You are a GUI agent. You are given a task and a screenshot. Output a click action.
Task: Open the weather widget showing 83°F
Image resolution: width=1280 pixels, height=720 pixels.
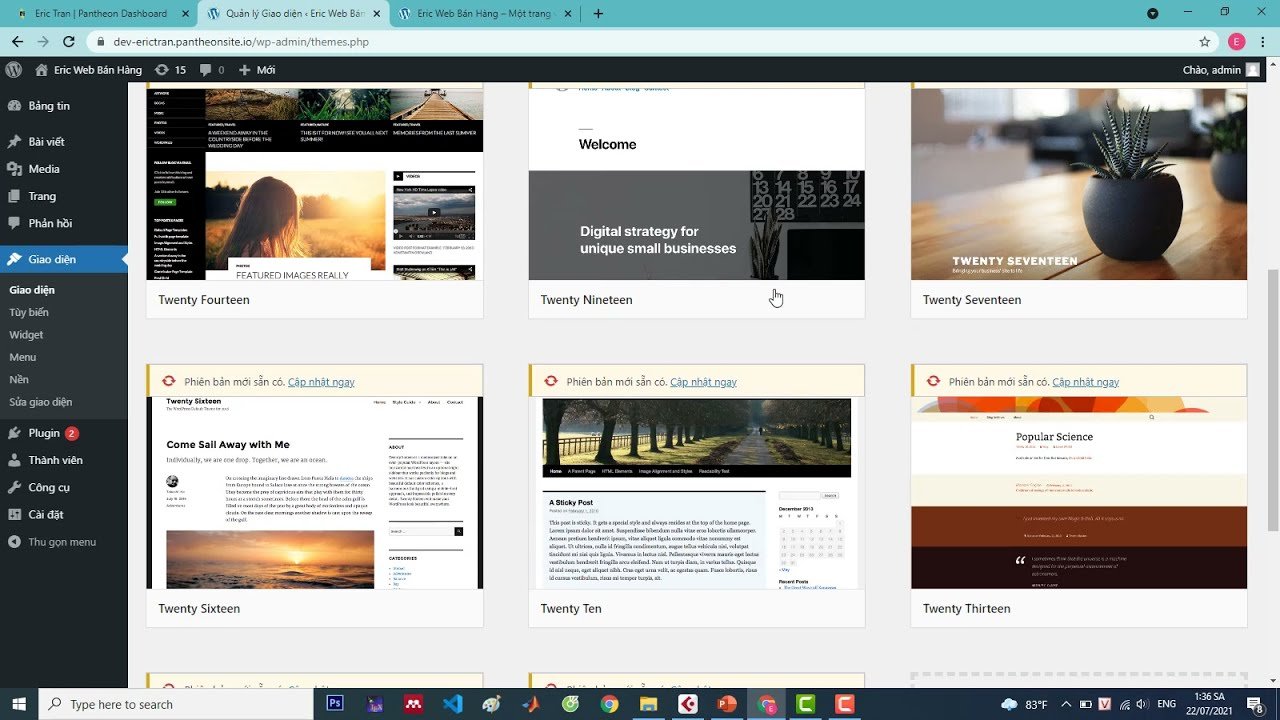tap(1024, 705)
